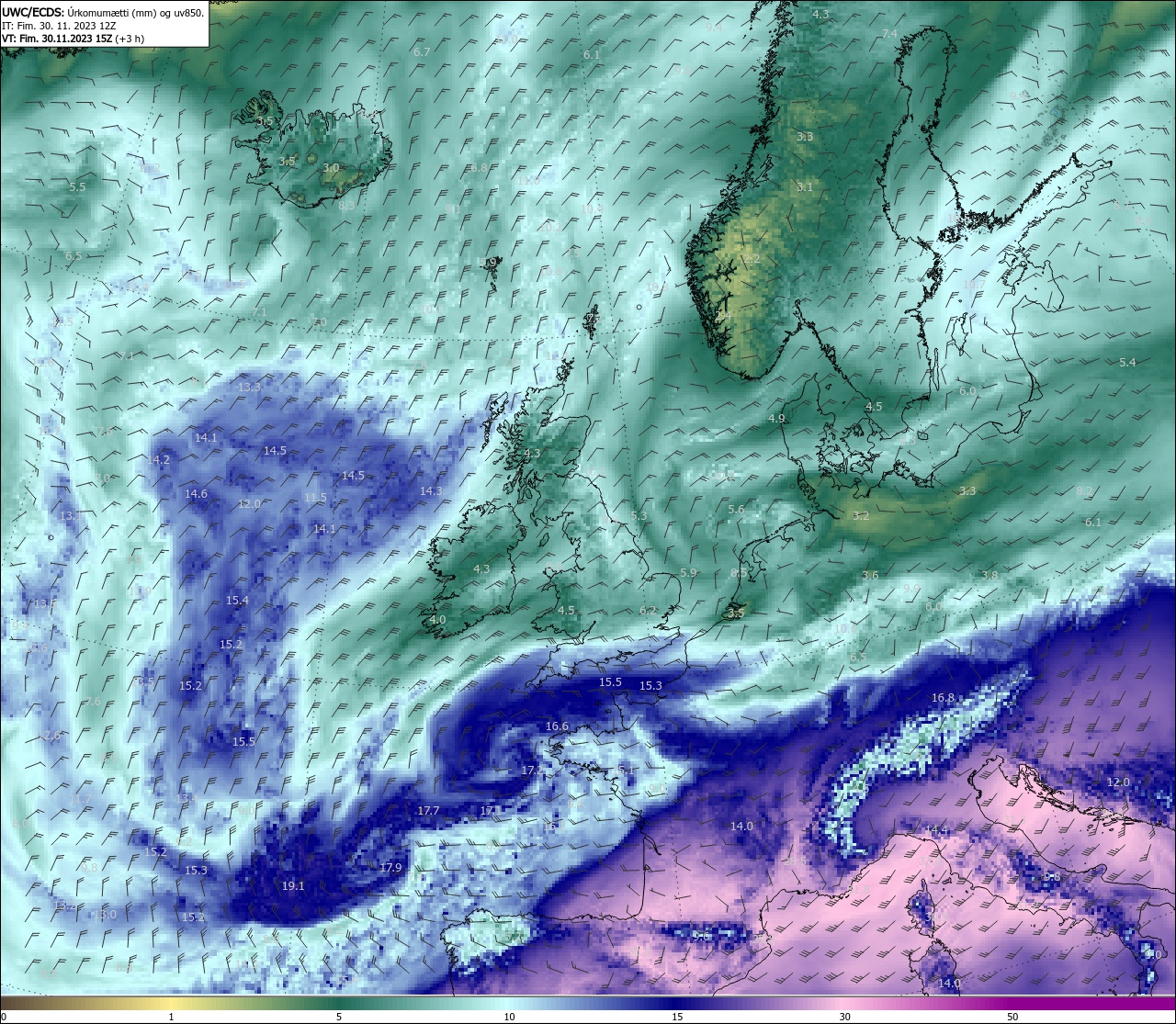Click the '0' label on the color scale
This screenshot has width=1176, height=1024.
[4, 1017]
